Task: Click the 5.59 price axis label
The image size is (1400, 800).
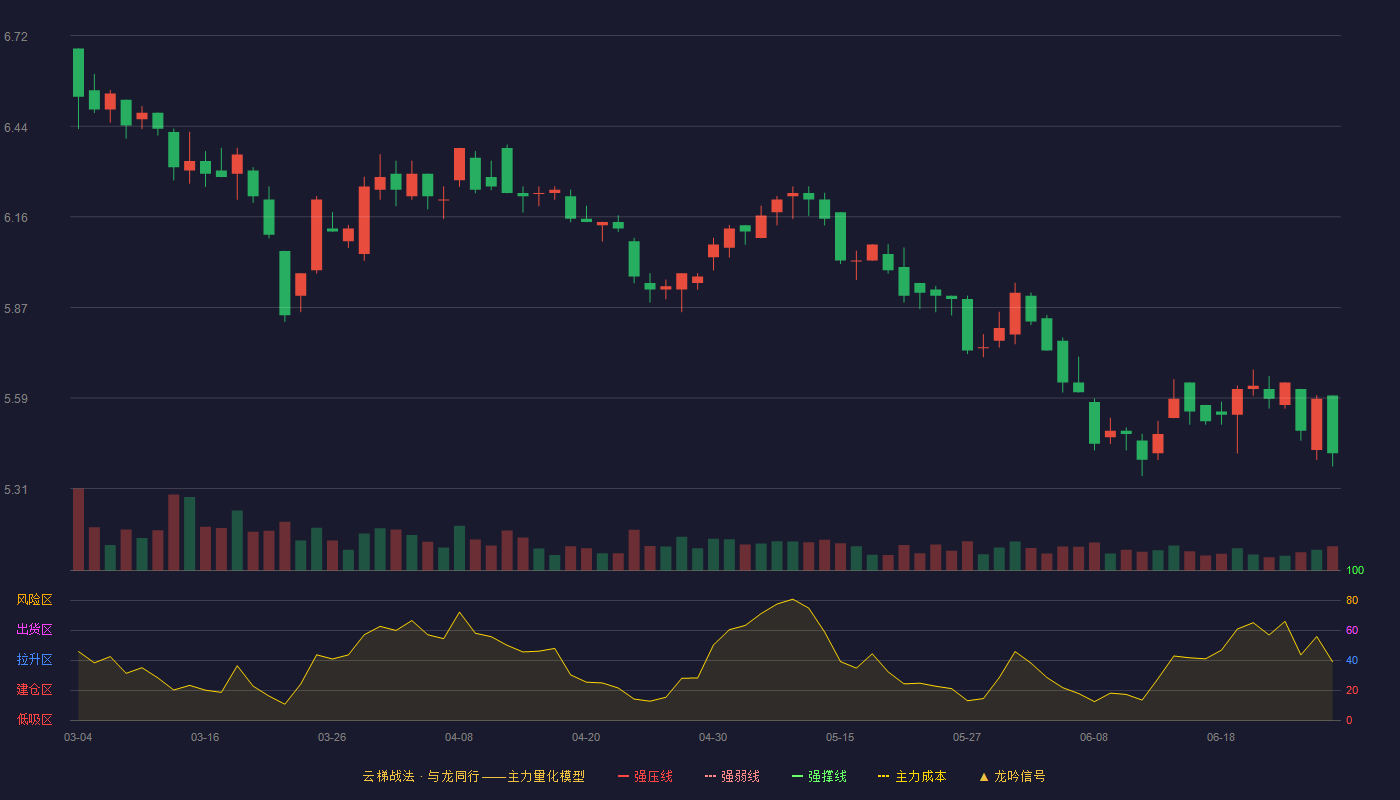Action: click(x=16, y=399)
